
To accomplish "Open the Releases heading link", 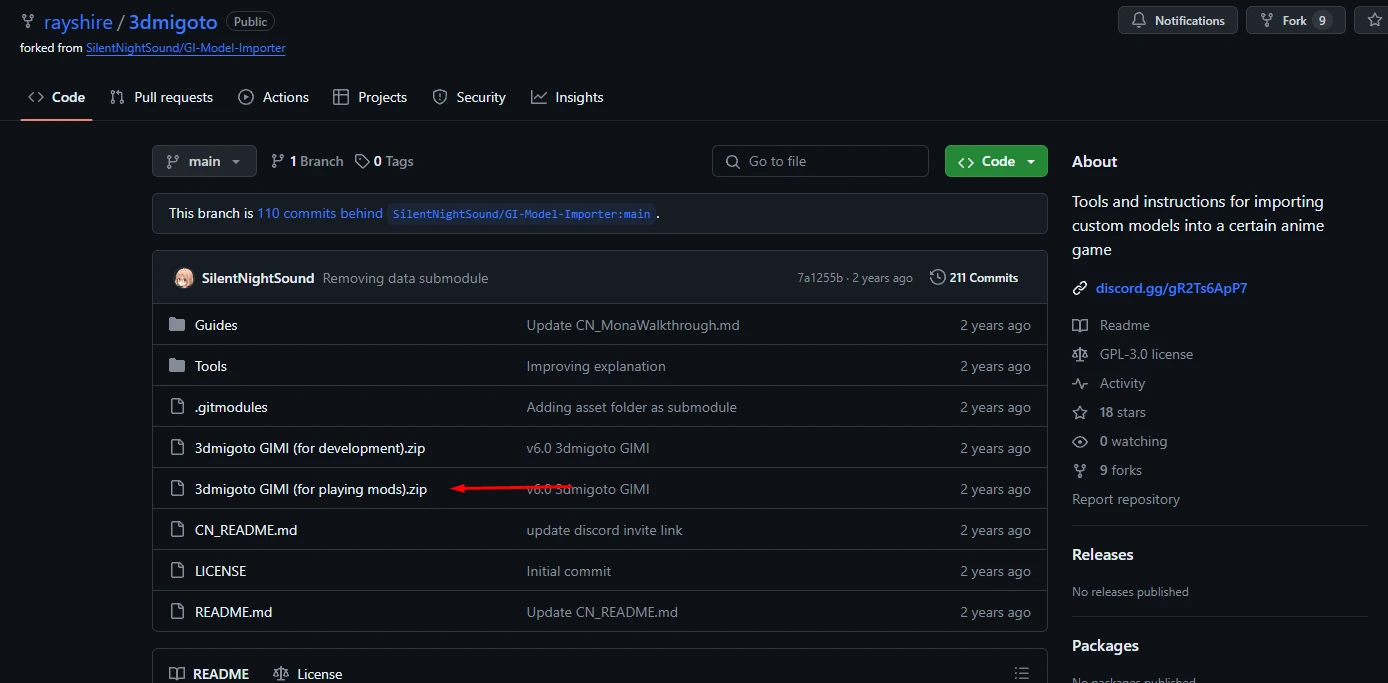I will [x=1103, y=554].
